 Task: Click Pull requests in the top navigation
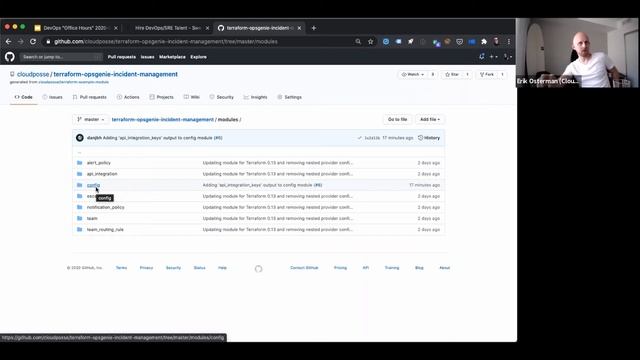[122, 57]
